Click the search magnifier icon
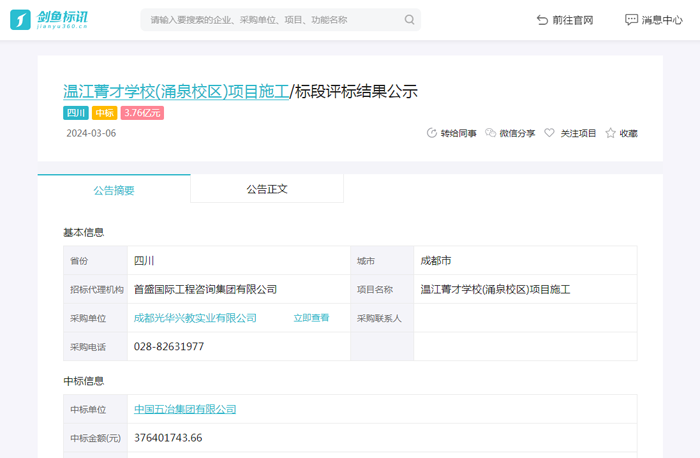The height and width of the screenshot is (458, 700). (409, 20)
